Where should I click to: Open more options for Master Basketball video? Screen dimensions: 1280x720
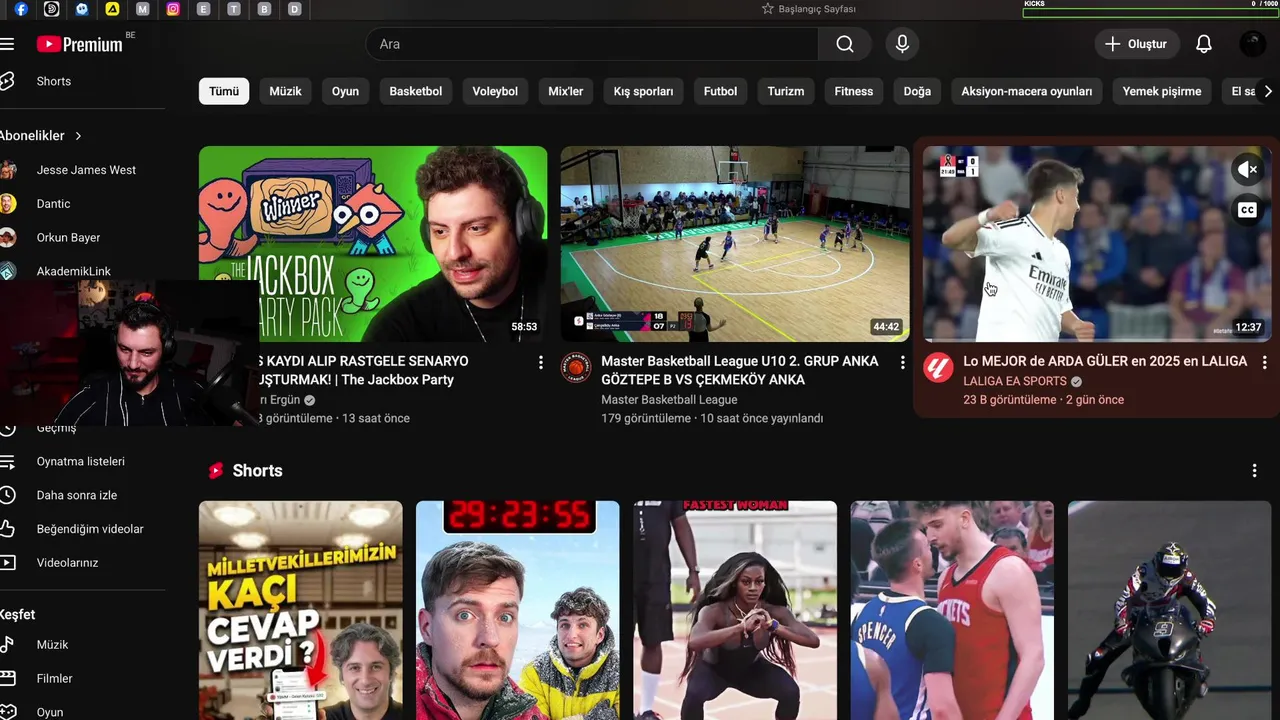[902, 362]
